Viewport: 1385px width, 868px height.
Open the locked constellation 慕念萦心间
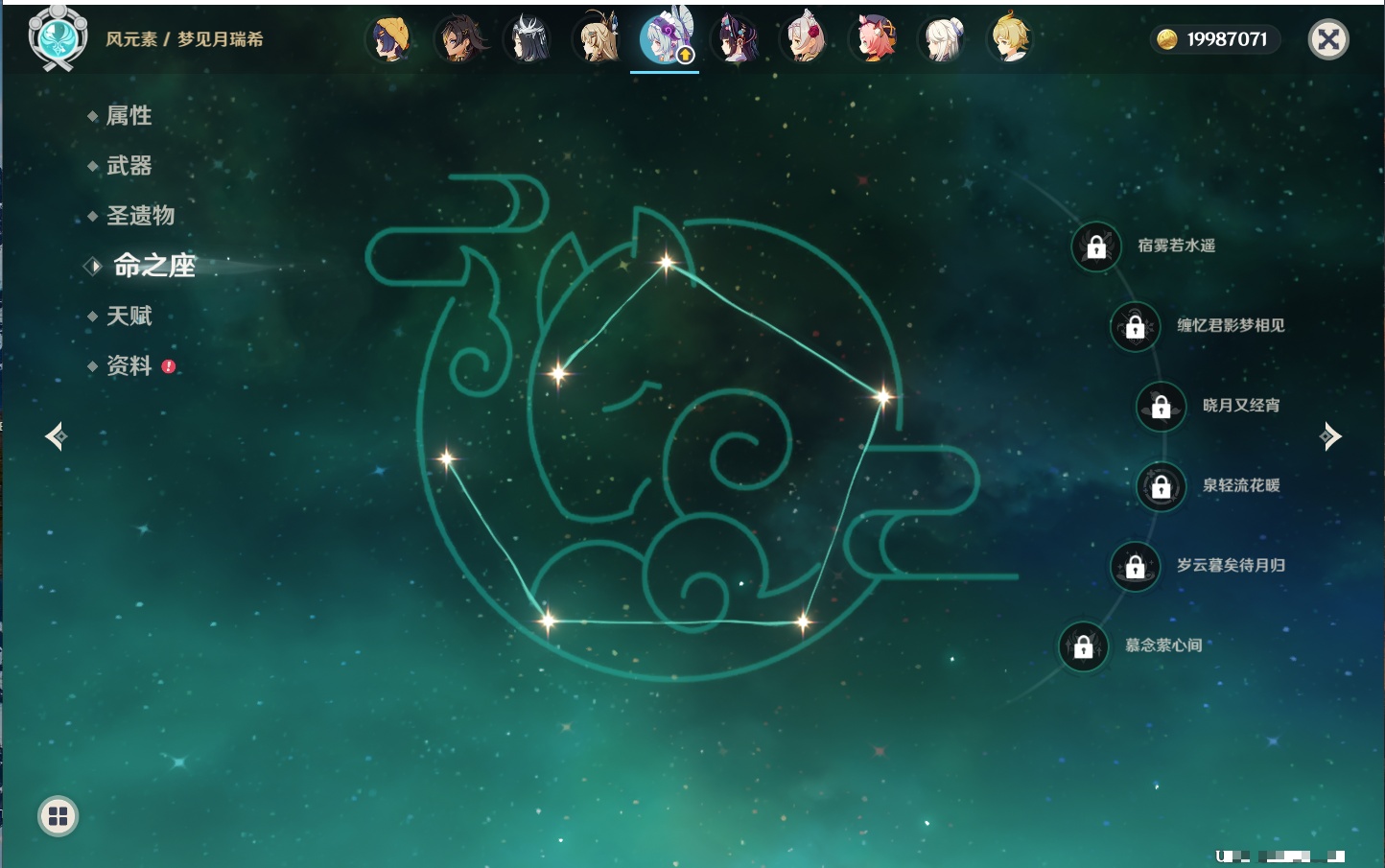[x=1084, y=646]
